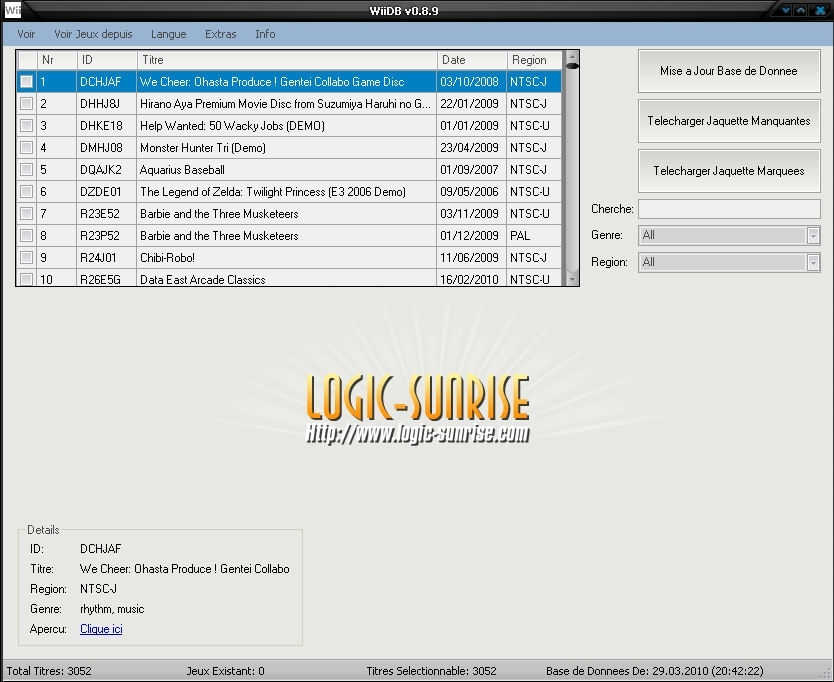Sort by the Region column header
This screenshot has width=834, height=682.
tap(534, 60)
